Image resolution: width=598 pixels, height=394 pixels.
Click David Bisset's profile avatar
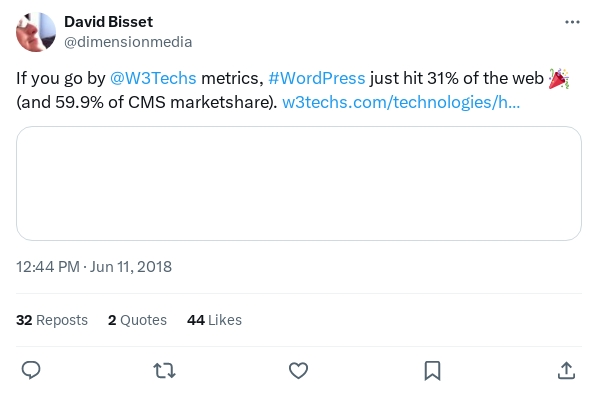36,32
